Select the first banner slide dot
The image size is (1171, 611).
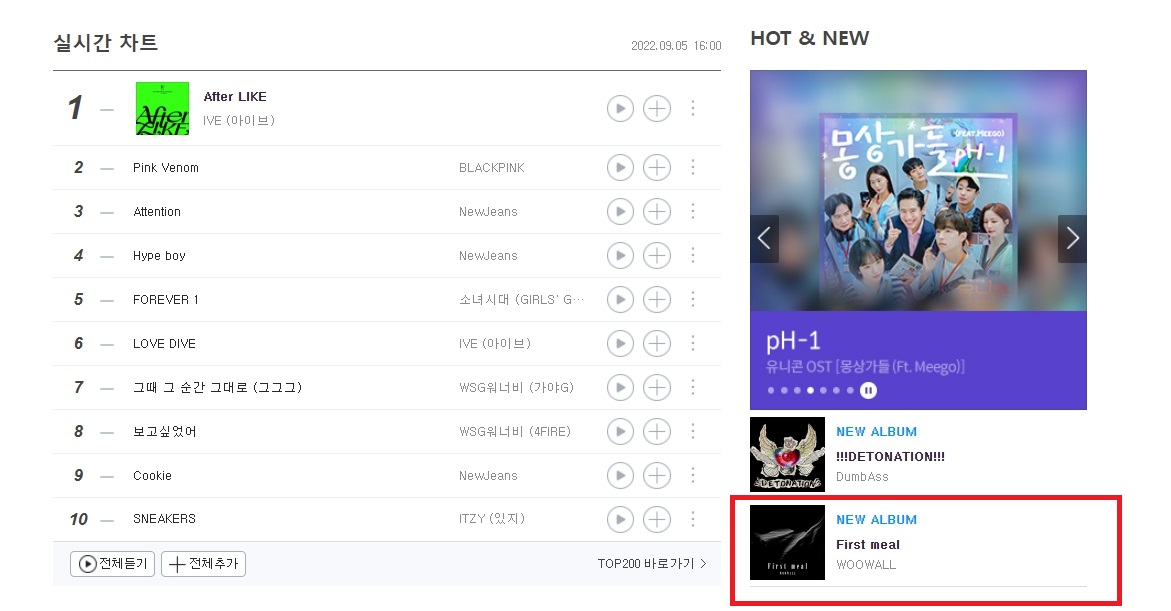click(x=771, y=390)
